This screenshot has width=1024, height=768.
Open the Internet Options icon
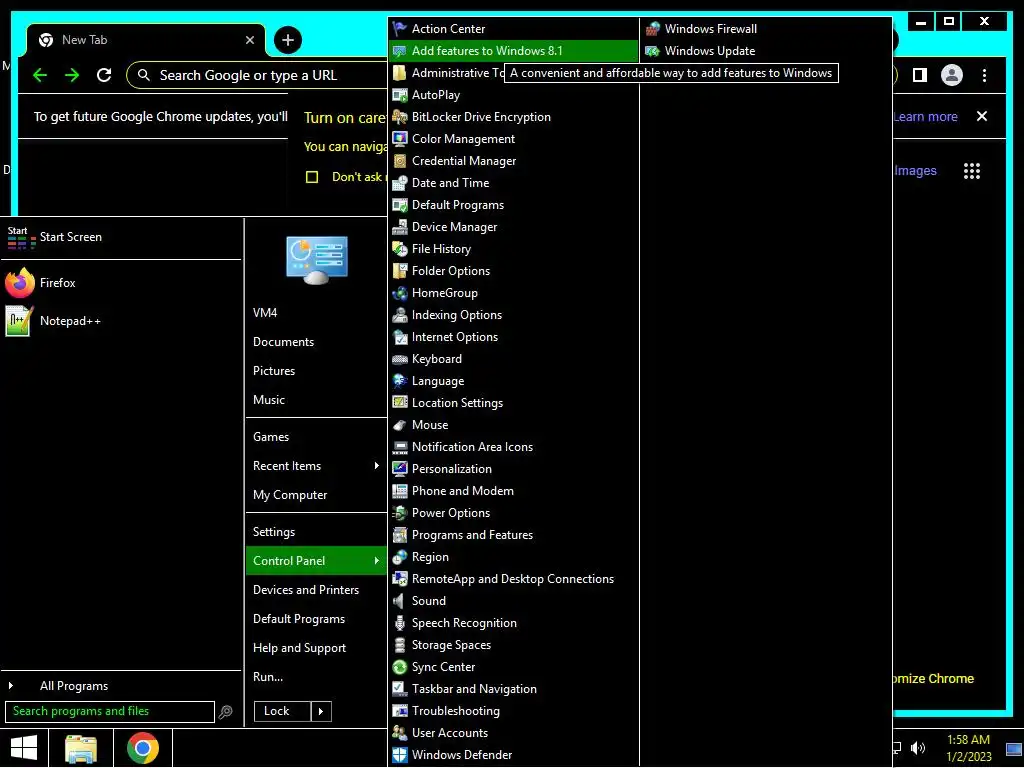coord(400,337)
